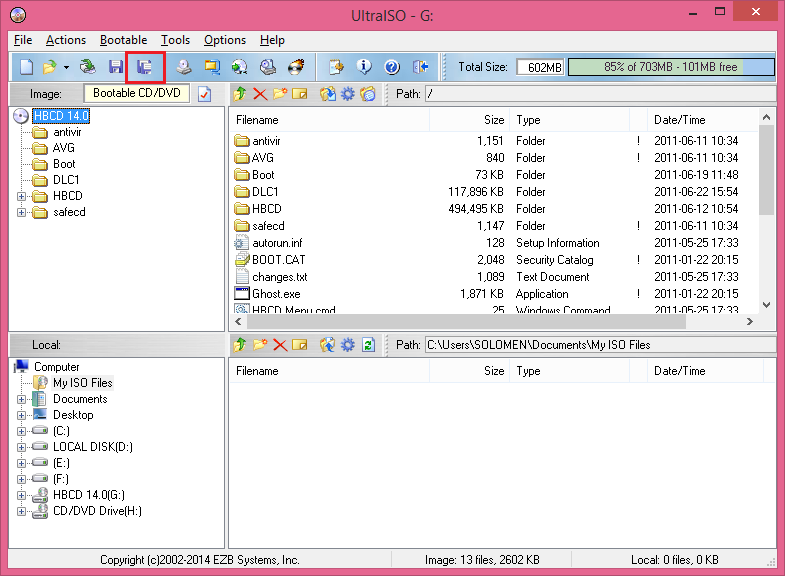Create new folder in image pane toolbar
785x576 pixels.
click(x=280, y=94)
